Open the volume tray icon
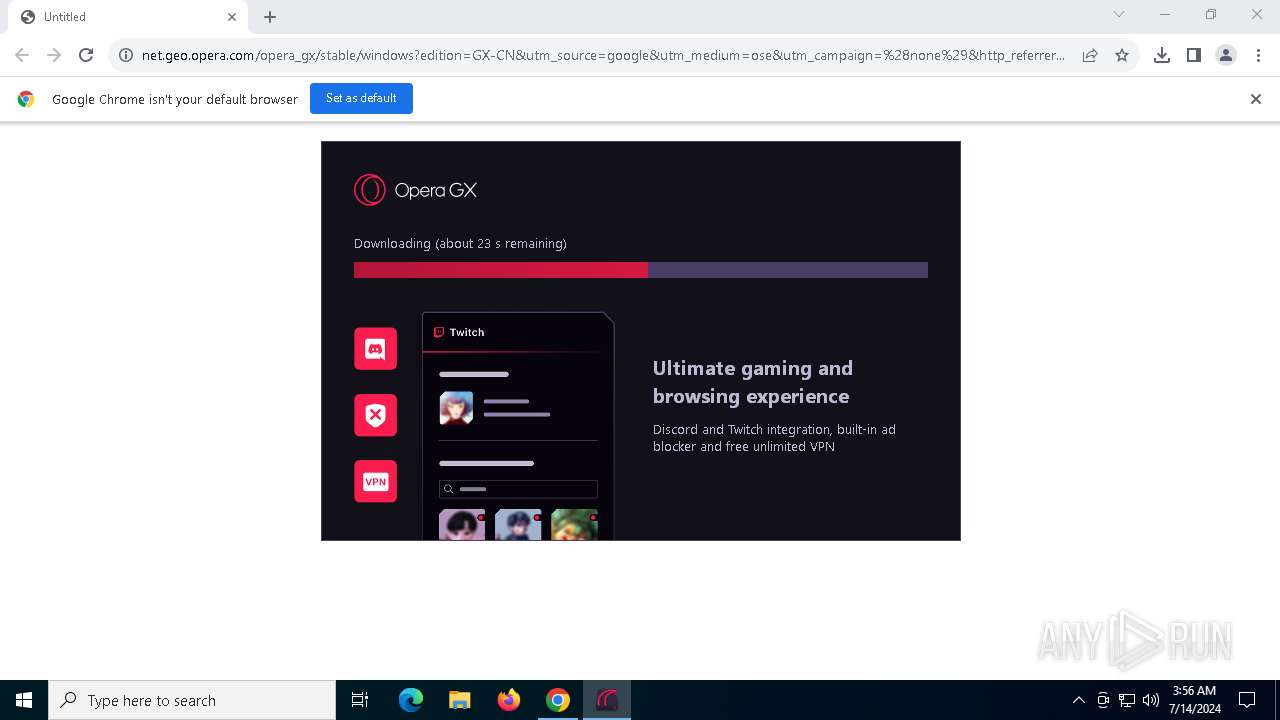 coord(1151,700)
